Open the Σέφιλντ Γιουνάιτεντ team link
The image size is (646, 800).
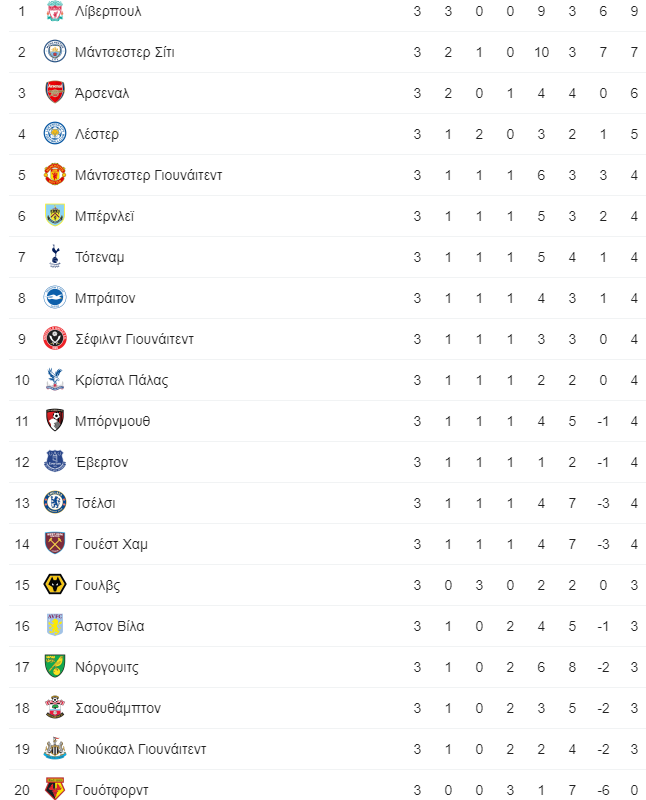[x=134, y=339]
